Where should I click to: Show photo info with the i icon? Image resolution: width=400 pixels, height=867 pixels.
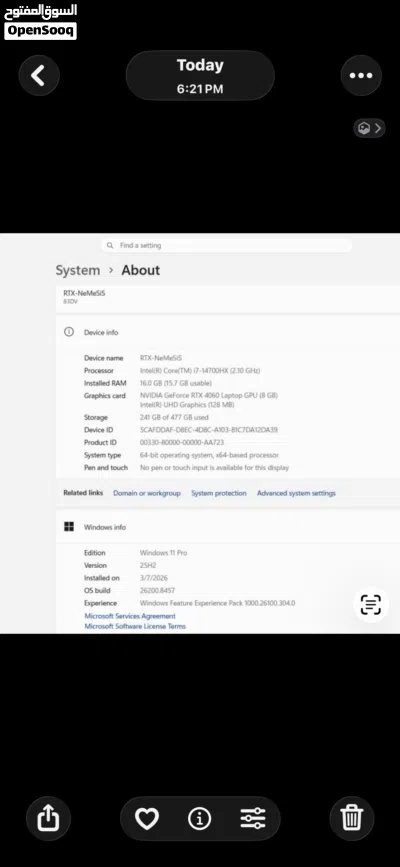point(200,818)
